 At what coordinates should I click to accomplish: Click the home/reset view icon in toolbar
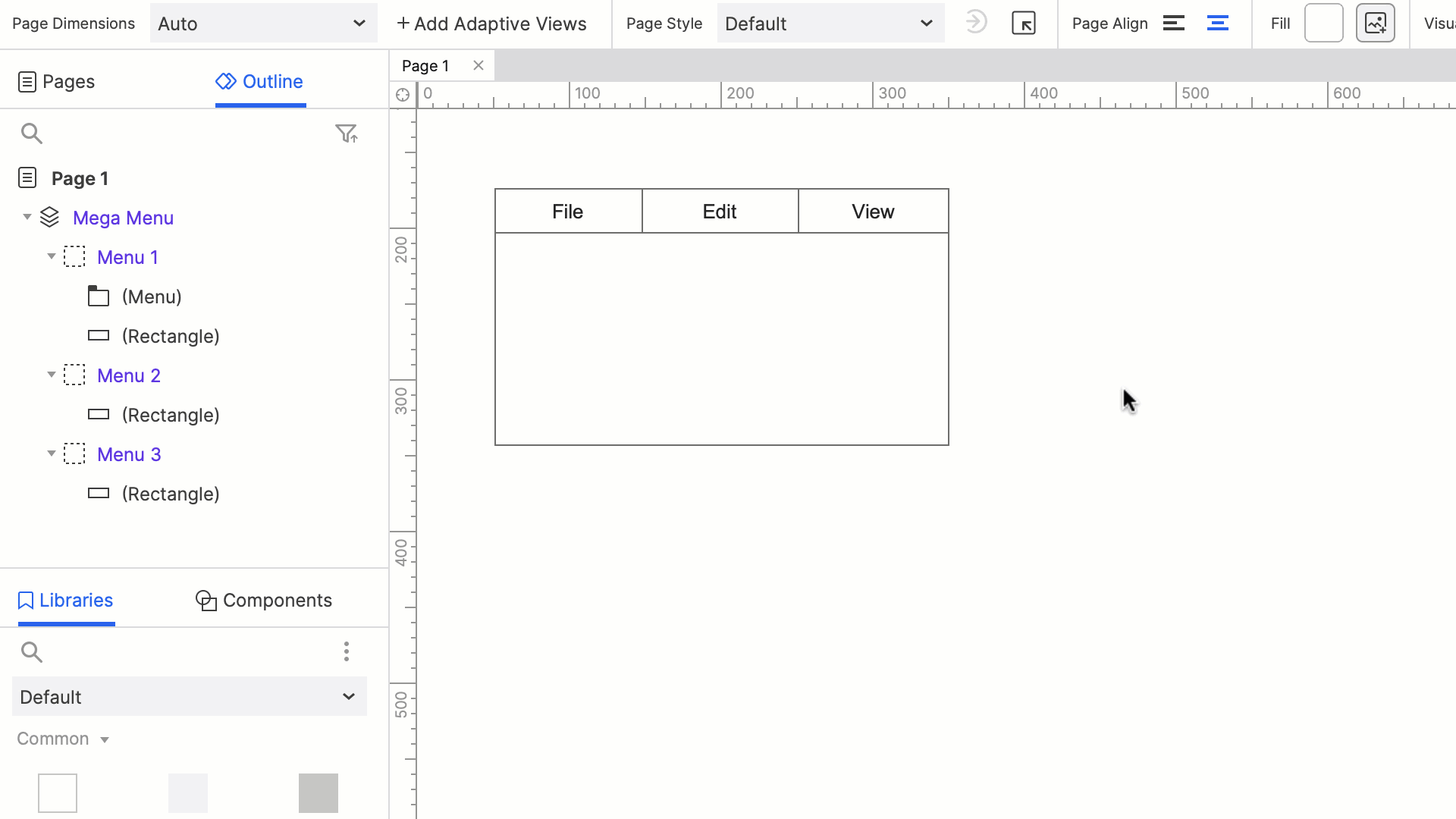click(1023, 23)
